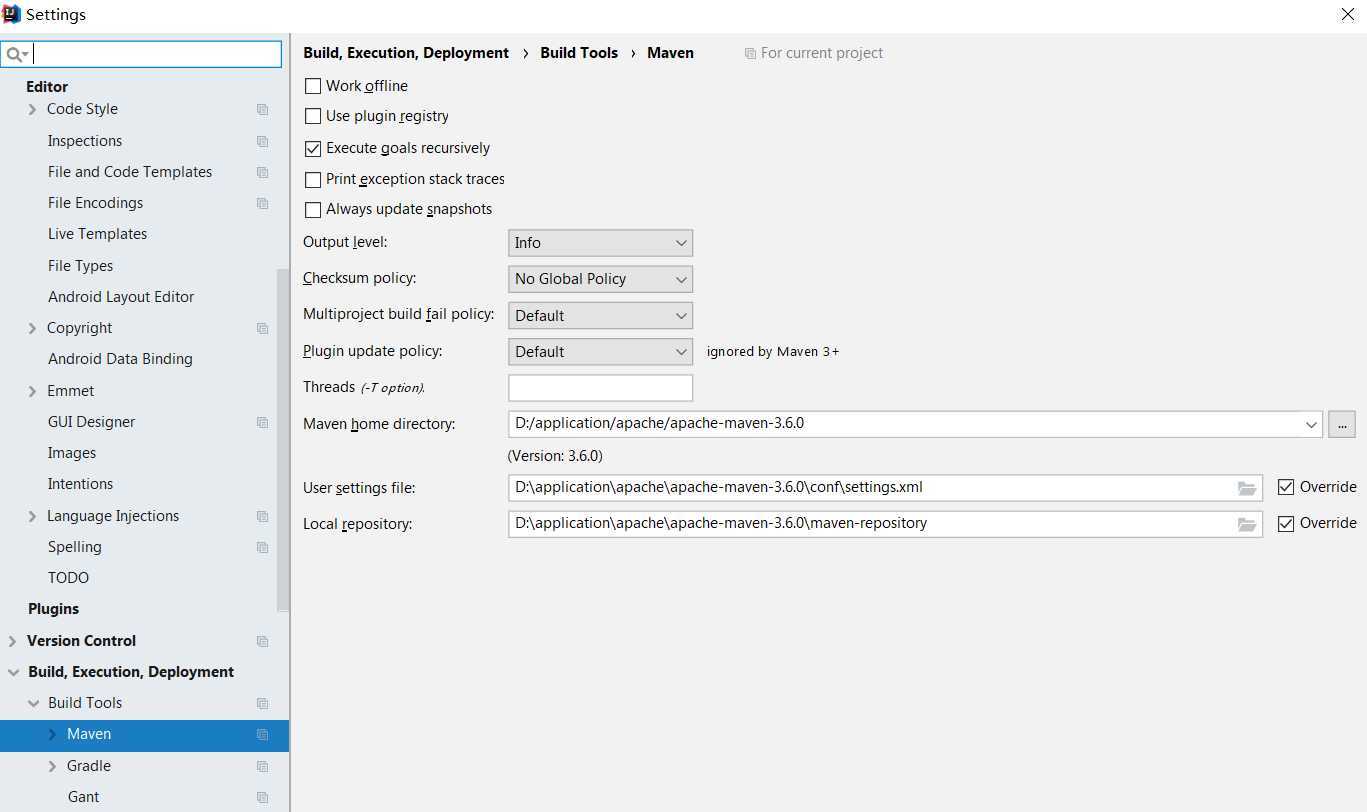Click the project icon beside Gradle

click(262, 766)
